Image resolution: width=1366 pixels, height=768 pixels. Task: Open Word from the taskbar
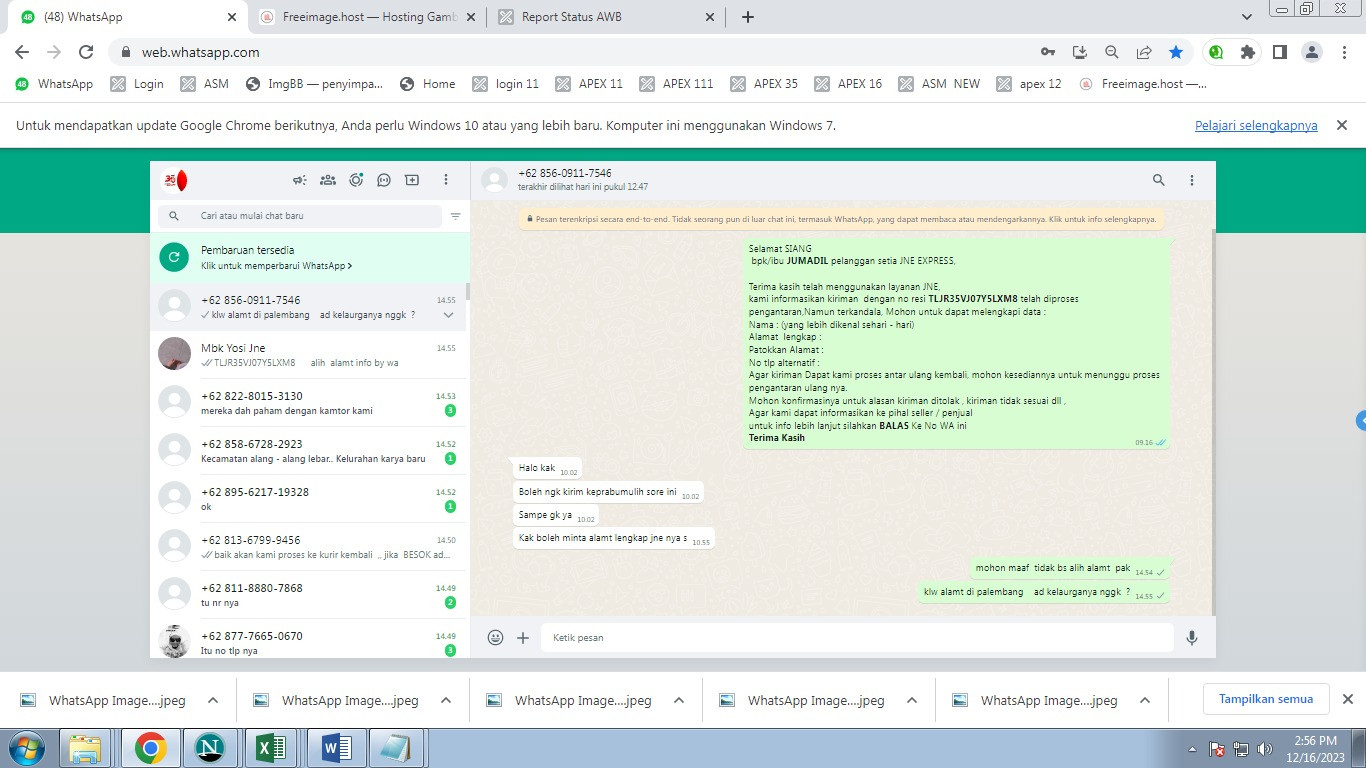334,748
